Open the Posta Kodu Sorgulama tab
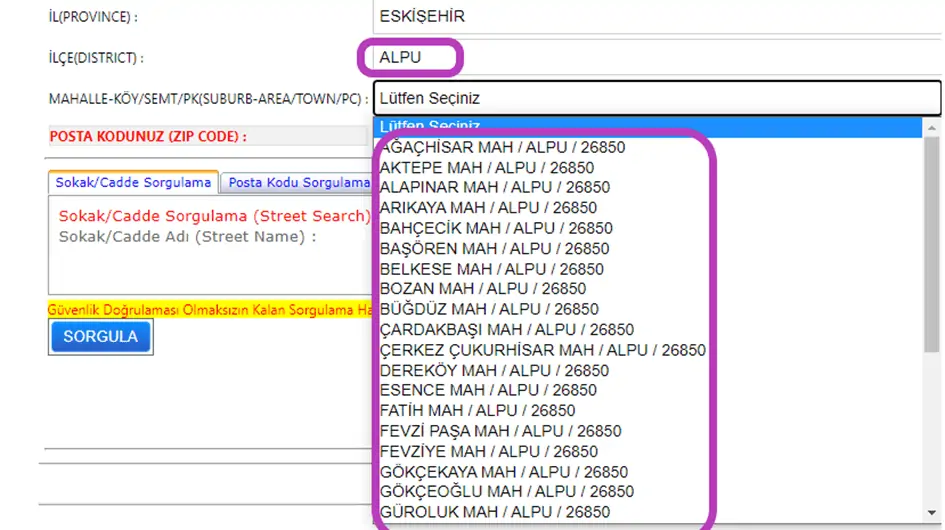Image resolution: width=945 pixels, height=530 pixels. pos(297,183)
